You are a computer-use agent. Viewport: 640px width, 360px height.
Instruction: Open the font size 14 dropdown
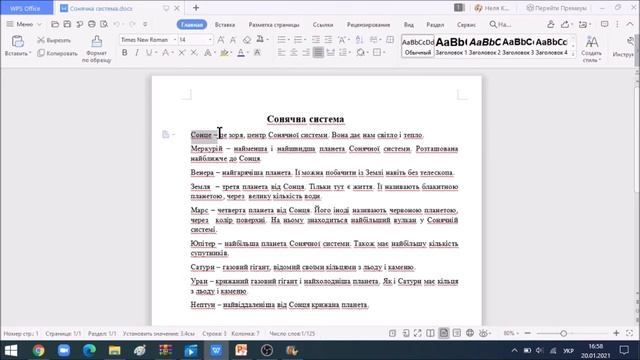pos(210,40)
